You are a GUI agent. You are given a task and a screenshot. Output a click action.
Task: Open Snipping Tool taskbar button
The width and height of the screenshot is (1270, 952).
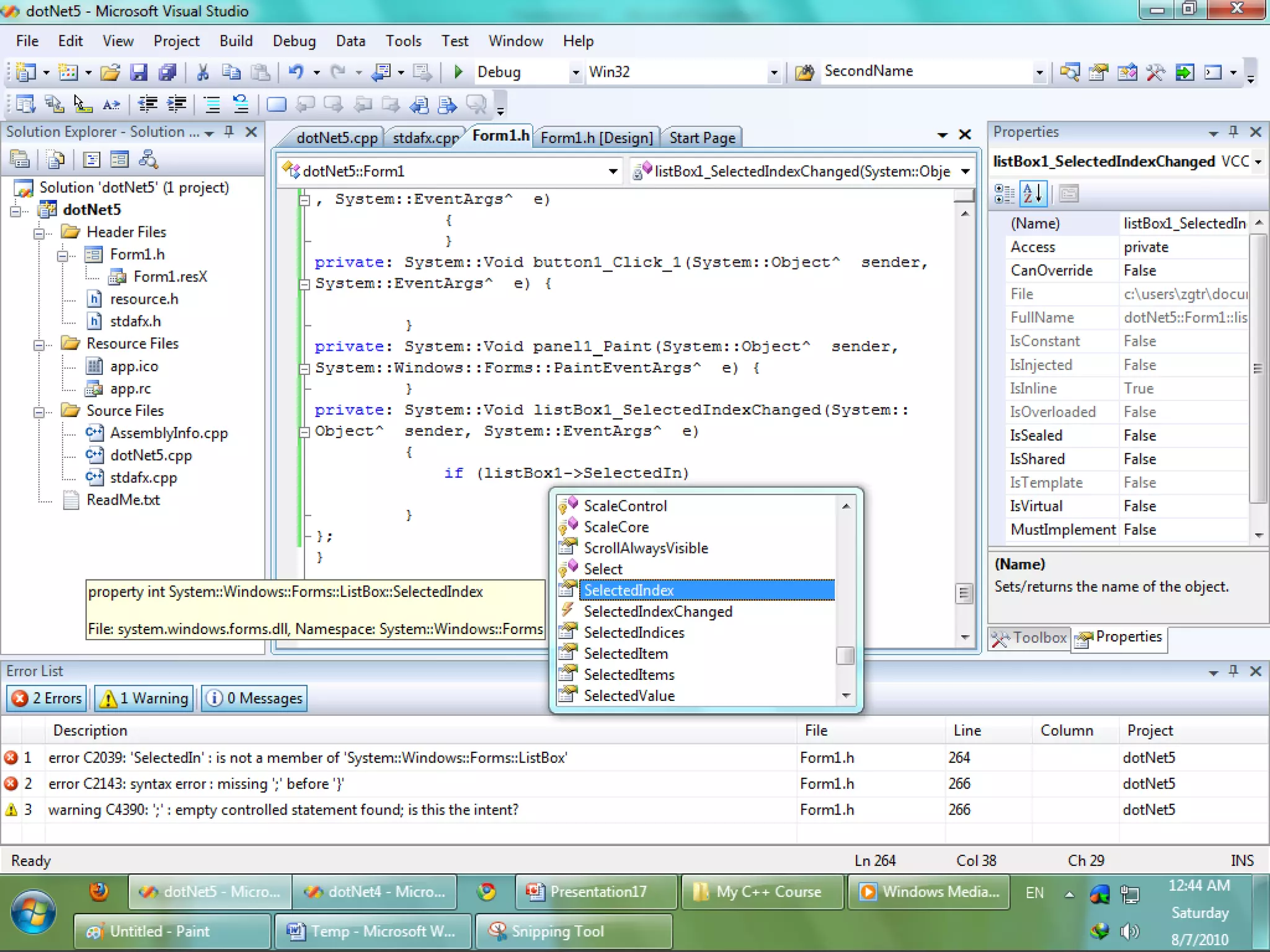574,932
